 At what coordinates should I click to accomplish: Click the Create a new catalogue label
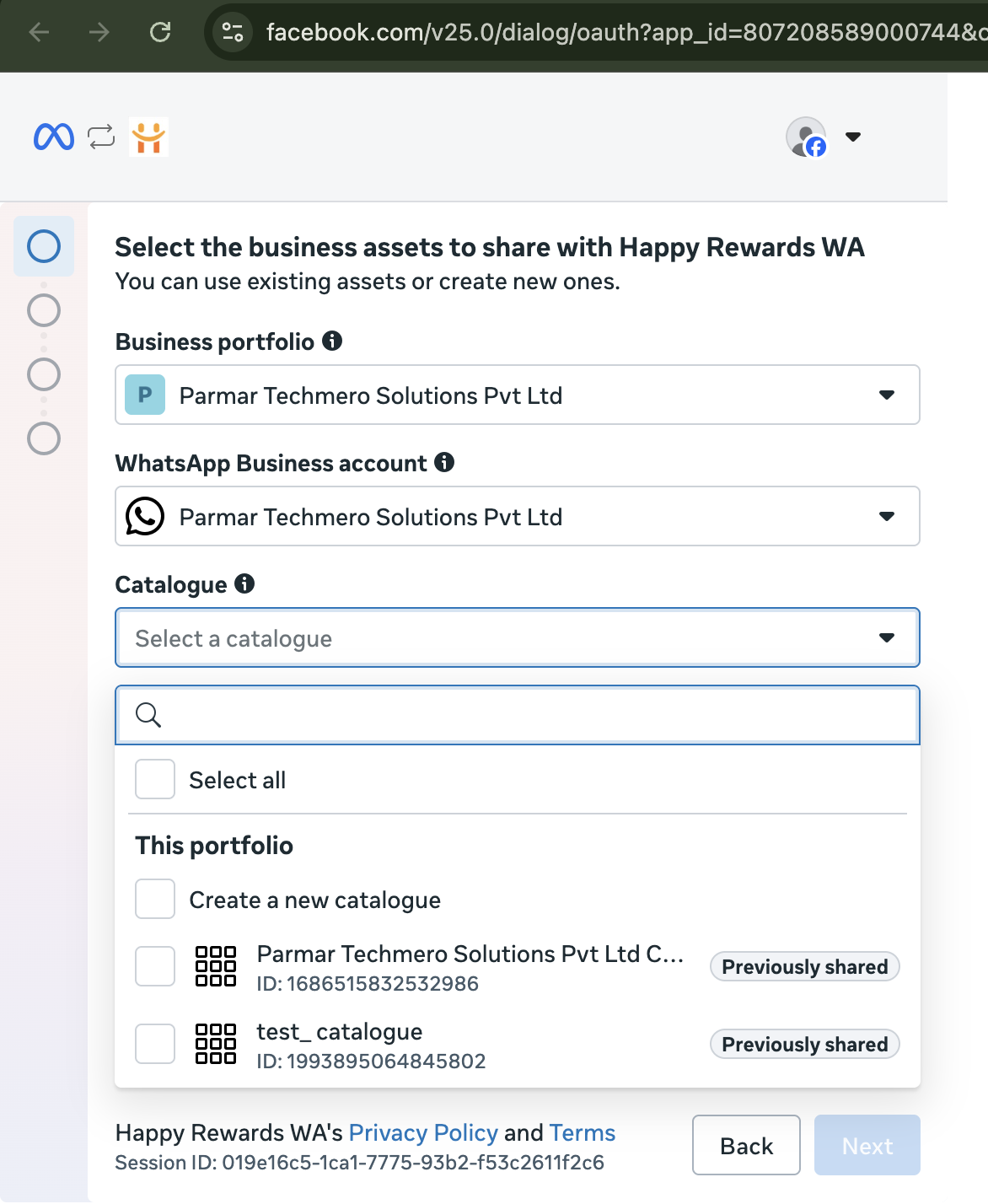point(315,900)
